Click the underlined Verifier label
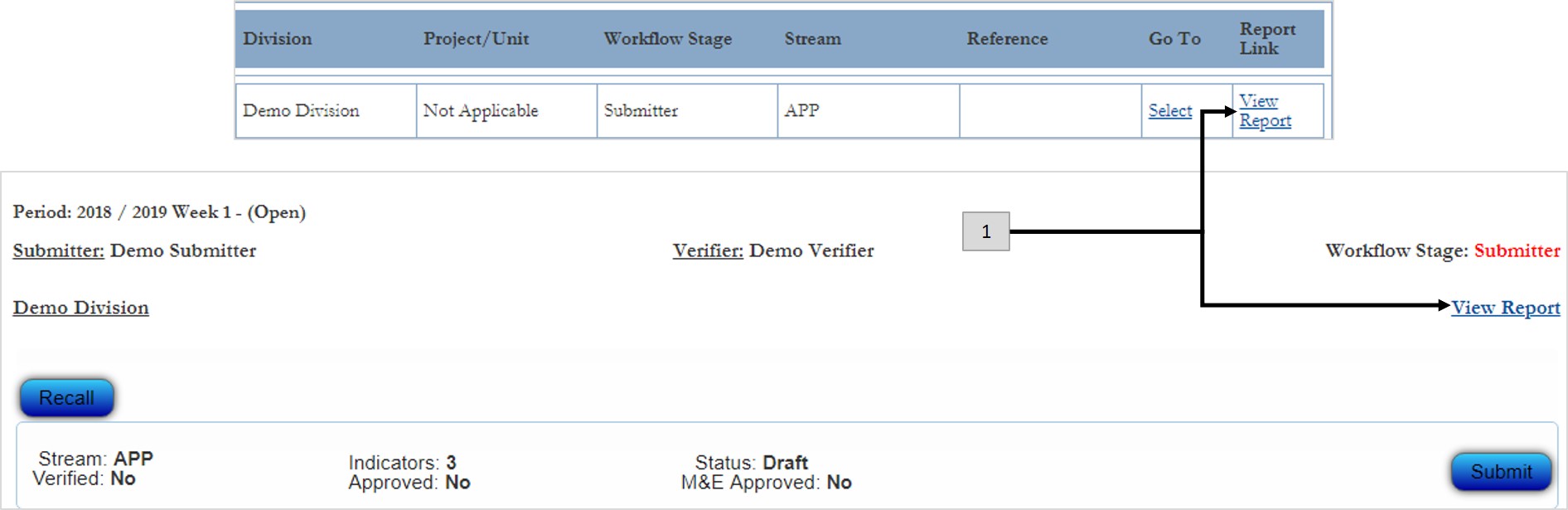 coord(707,250)
